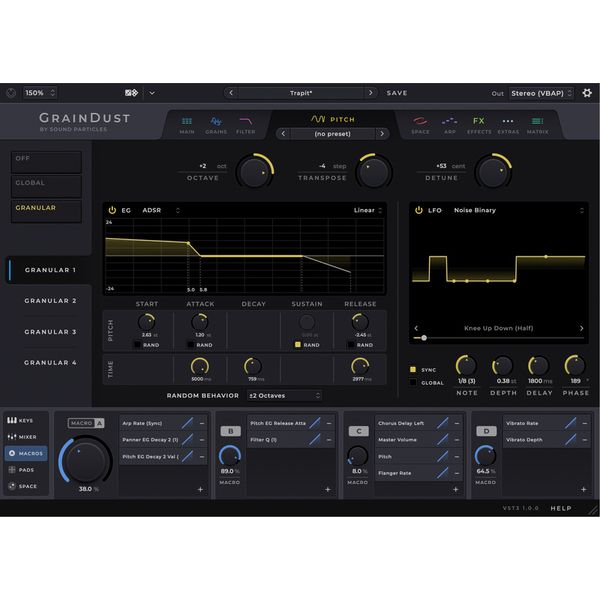Toggle RAND checkbox under Attack pitch

(x=190, y=344)
